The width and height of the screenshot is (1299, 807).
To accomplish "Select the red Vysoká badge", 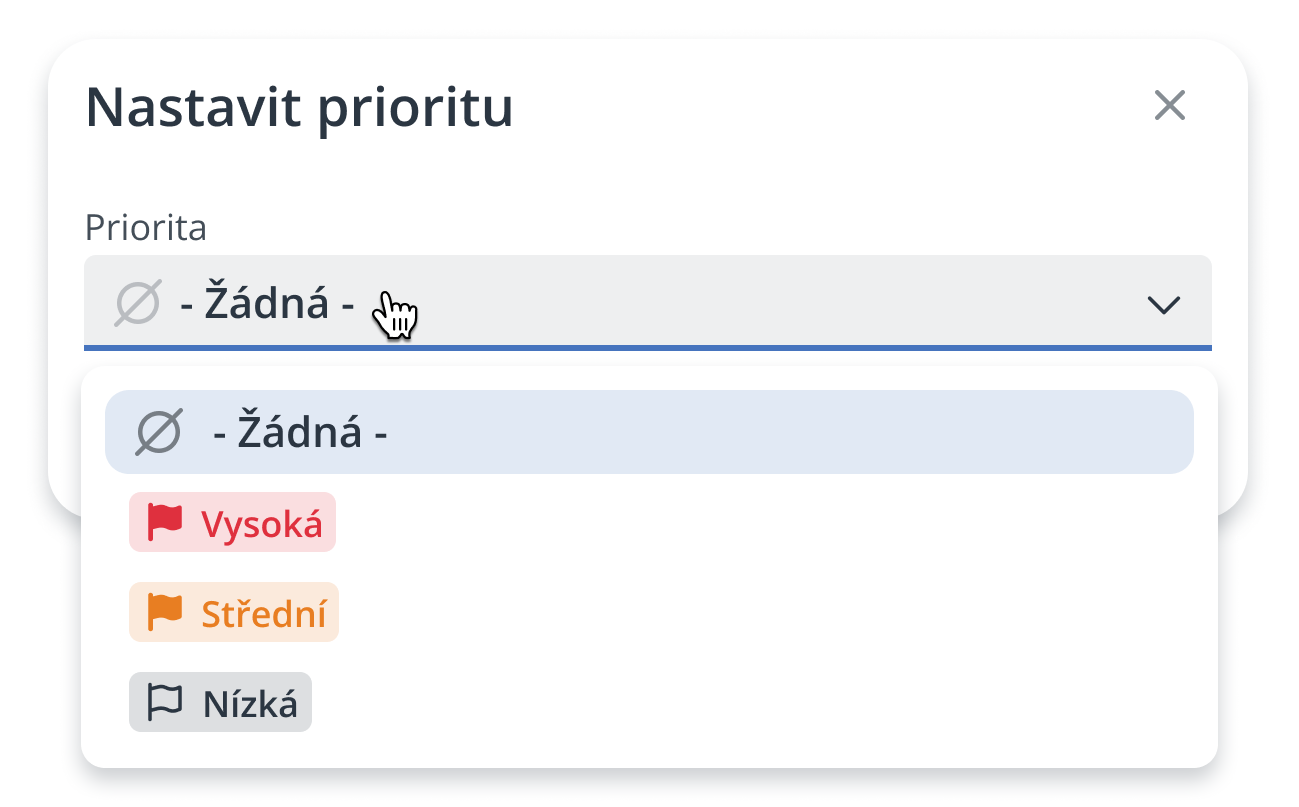I will 232,522.
